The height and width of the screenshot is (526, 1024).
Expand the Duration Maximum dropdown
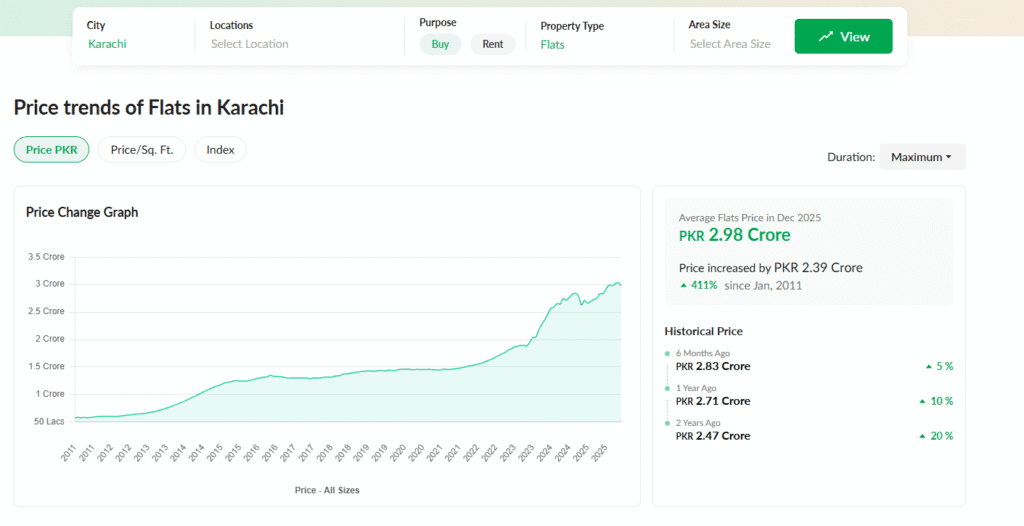click(x=922, y=157)
